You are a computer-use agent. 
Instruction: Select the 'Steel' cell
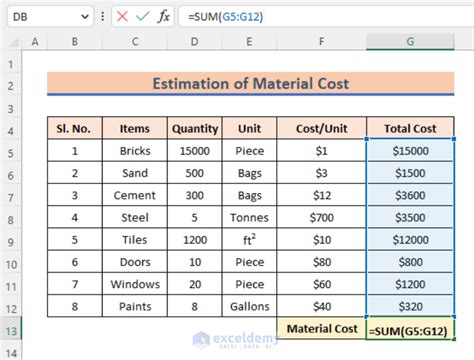click(x=135, y=217)
